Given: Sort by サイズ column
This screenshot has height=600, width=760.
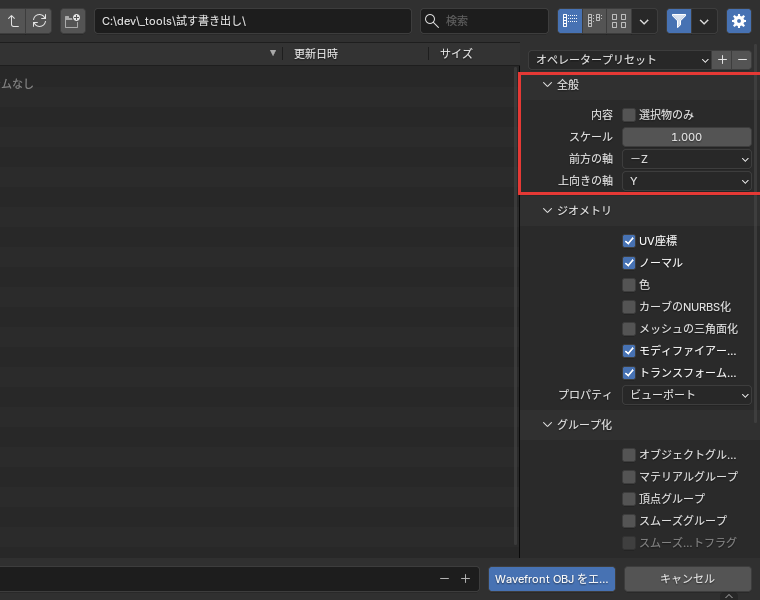Looking at the screenshot, I should pos(456,54).
